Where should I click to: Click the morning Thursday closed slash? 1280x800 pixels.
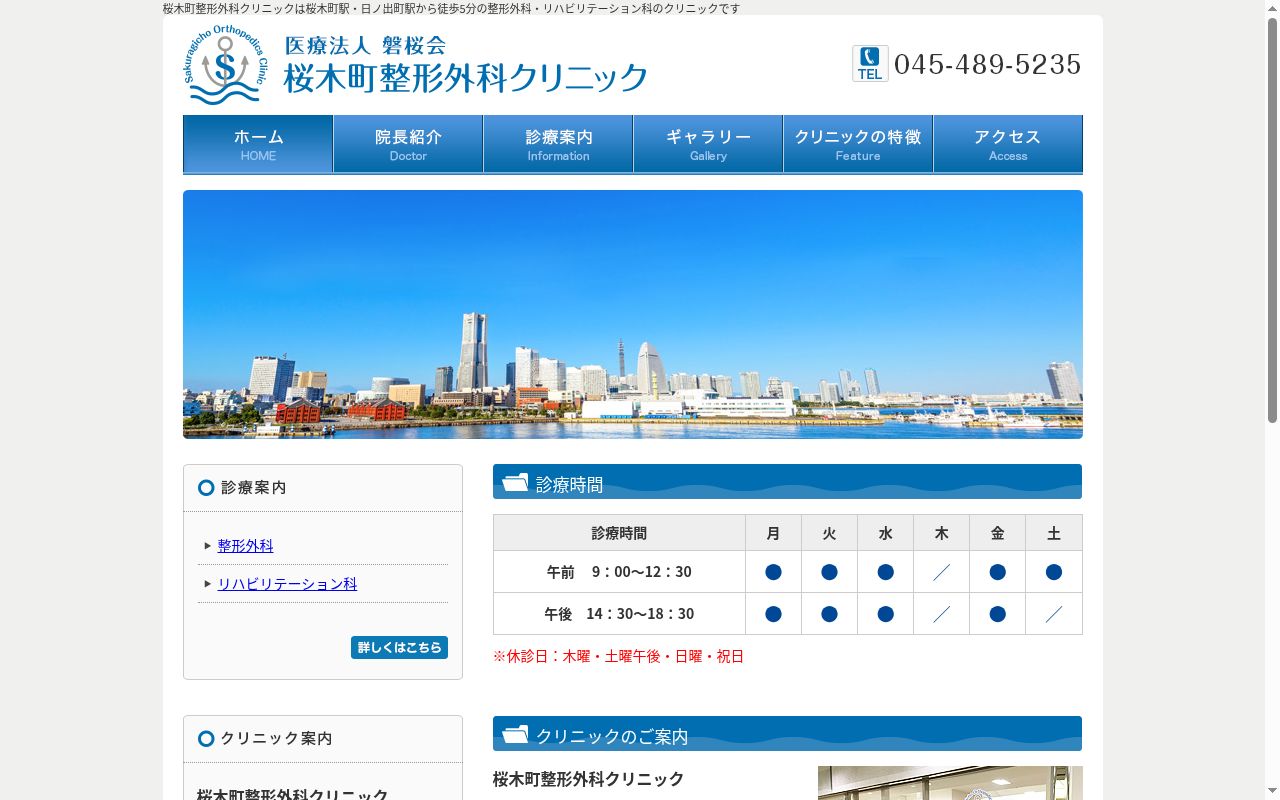pos(941,572)
